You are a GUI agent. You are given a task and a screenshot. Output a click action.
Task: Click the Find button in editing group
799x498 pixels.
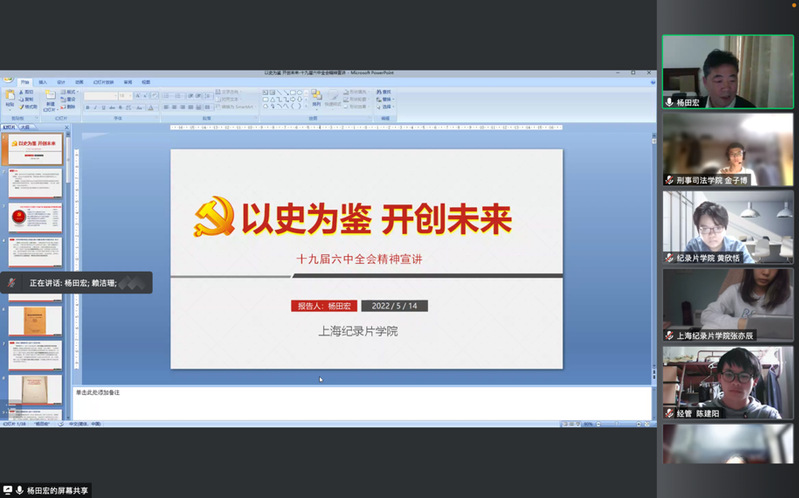pos(382,91)
